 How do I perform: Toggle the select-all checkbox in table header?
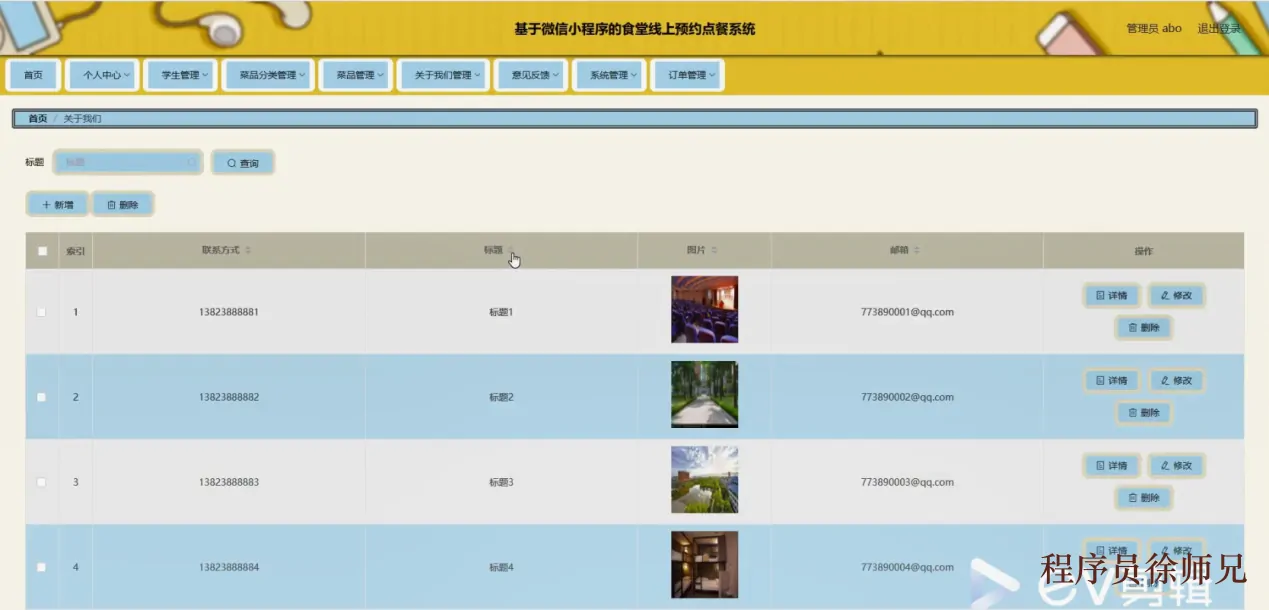point(42,251)
